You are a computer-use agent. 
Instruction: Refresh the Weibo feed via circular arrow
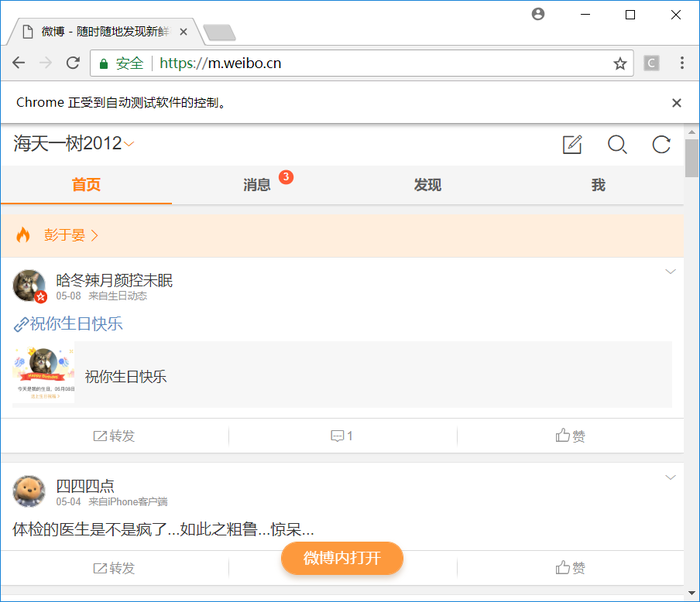(x=661, y=144)
